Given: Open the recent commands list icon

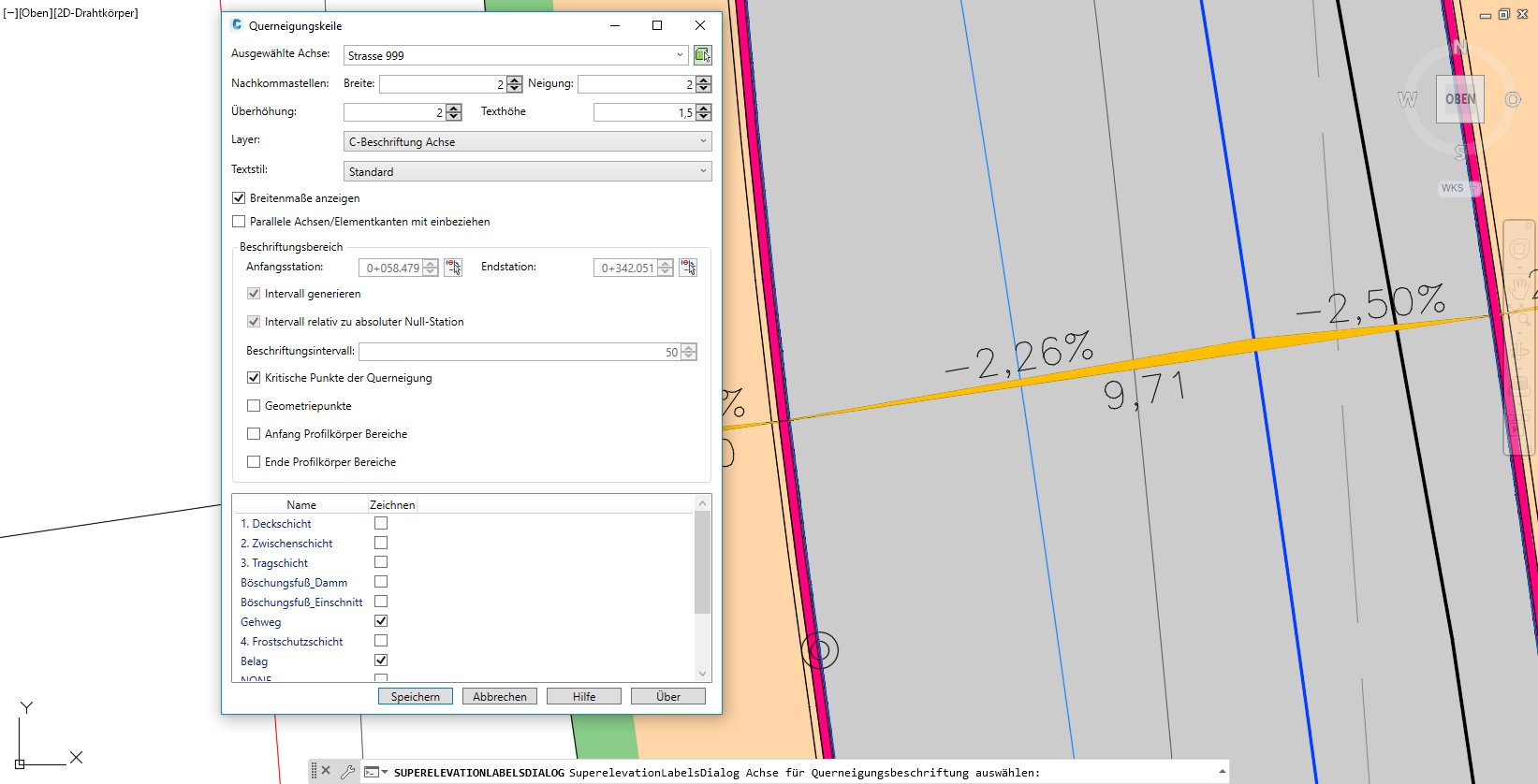Looking at the screenshot, I should point(375,772).
